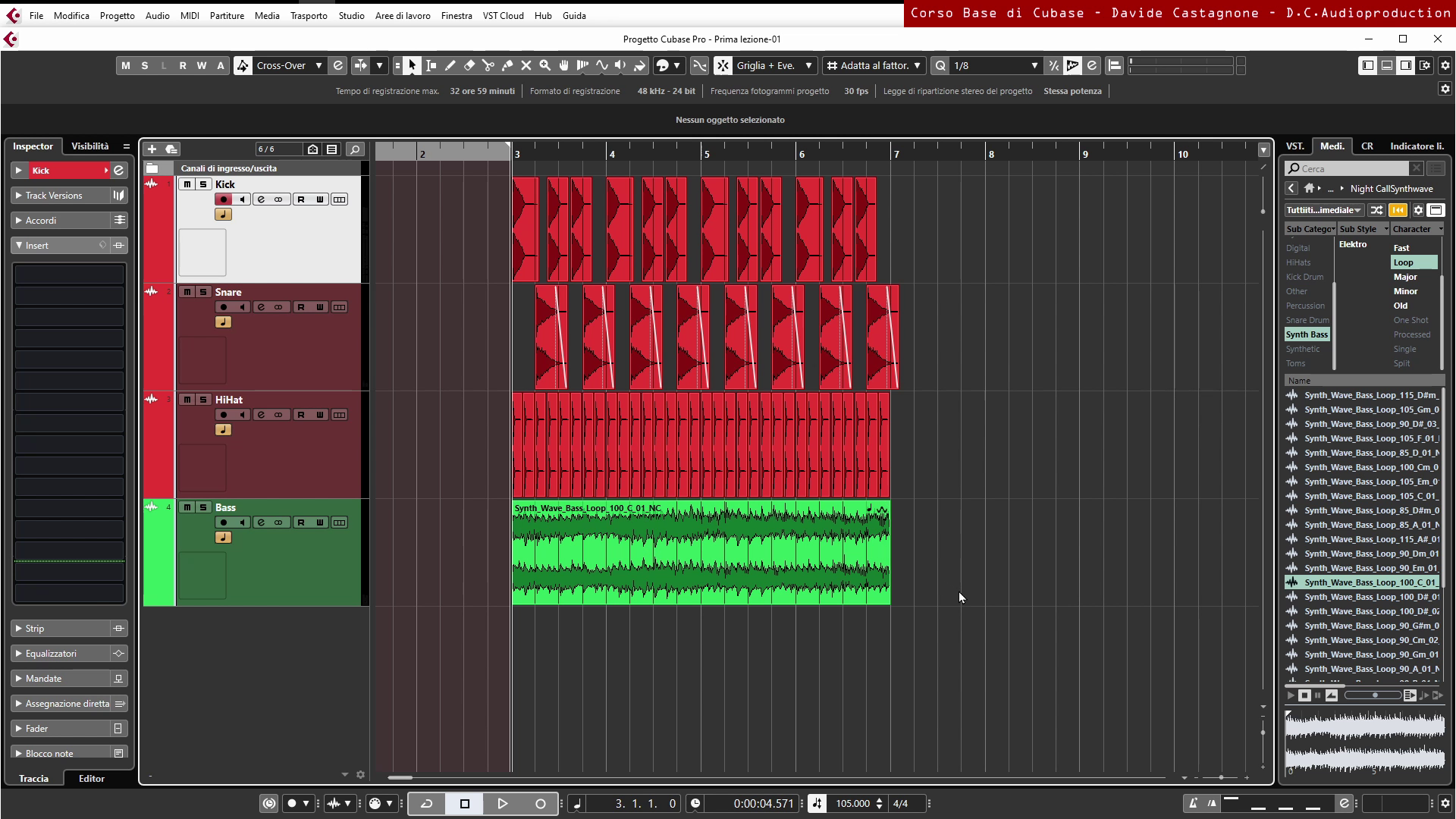Select the Comp tool
The width and height of the screenshot is (1456, 819).
coord(583,66)
